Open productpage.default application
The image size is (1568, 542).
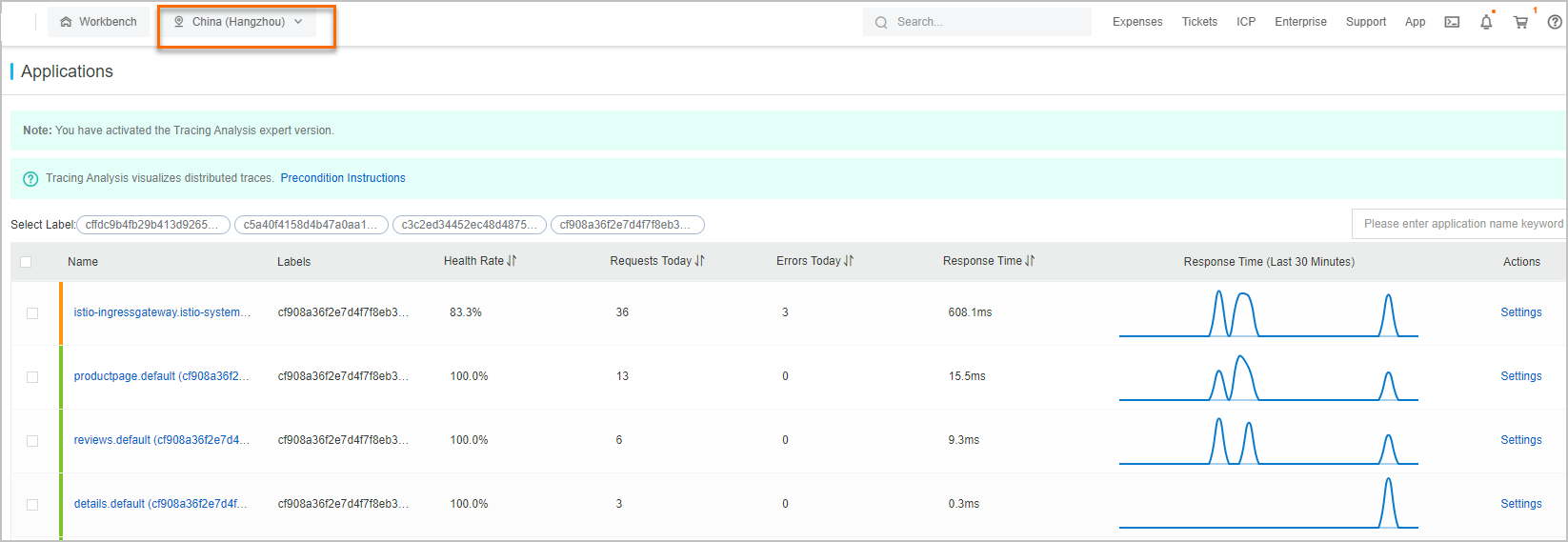(x=161, y=376)
